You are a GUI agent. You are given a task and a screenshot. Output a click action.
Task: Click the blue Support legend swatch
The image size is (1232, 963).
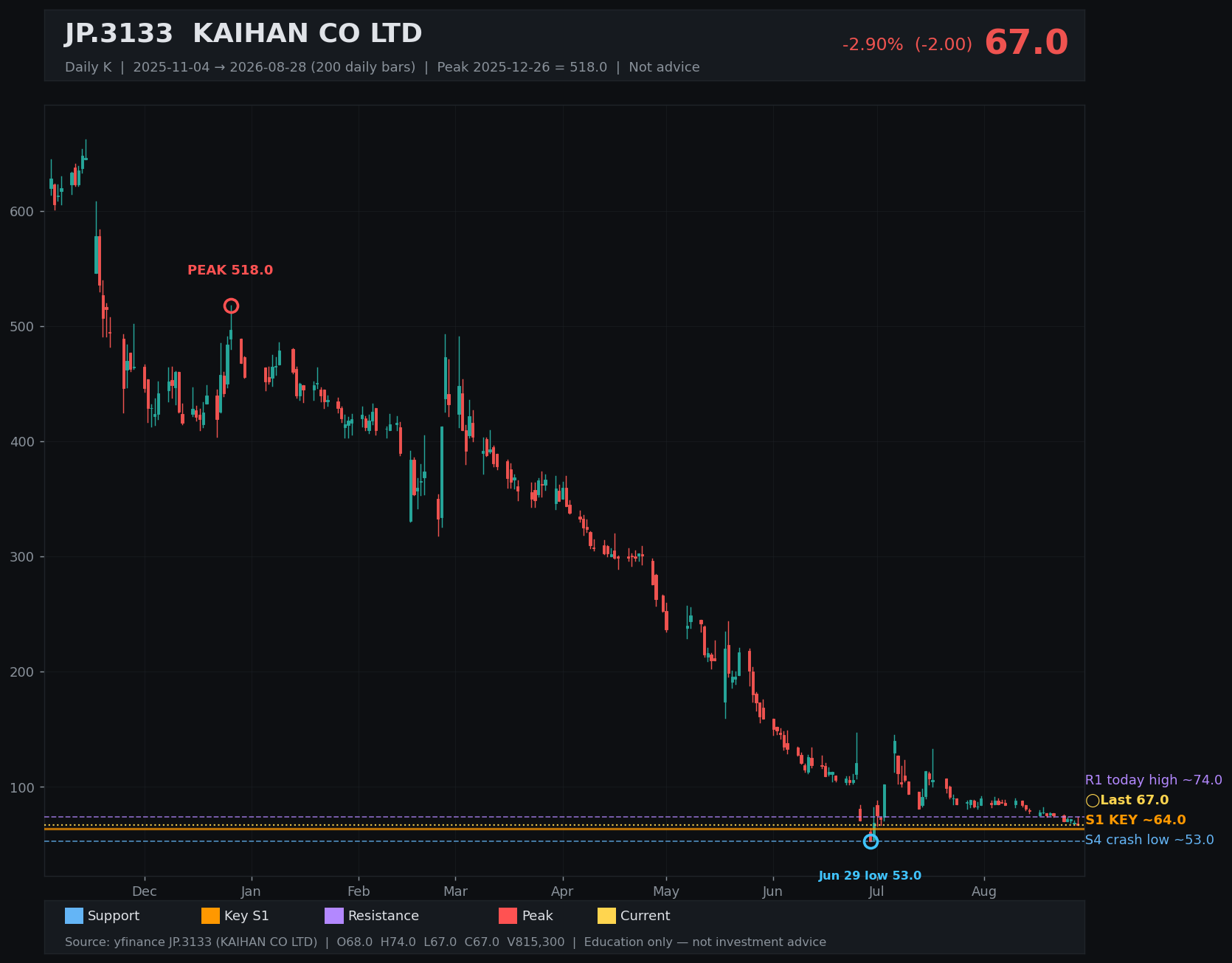[74, 916]
